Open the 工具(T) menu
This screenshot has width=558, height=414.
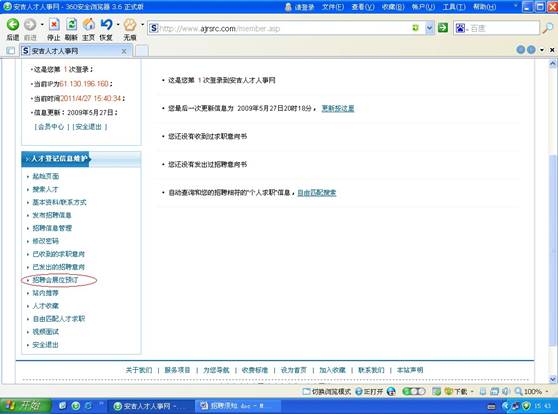click(x=454, y=7)
